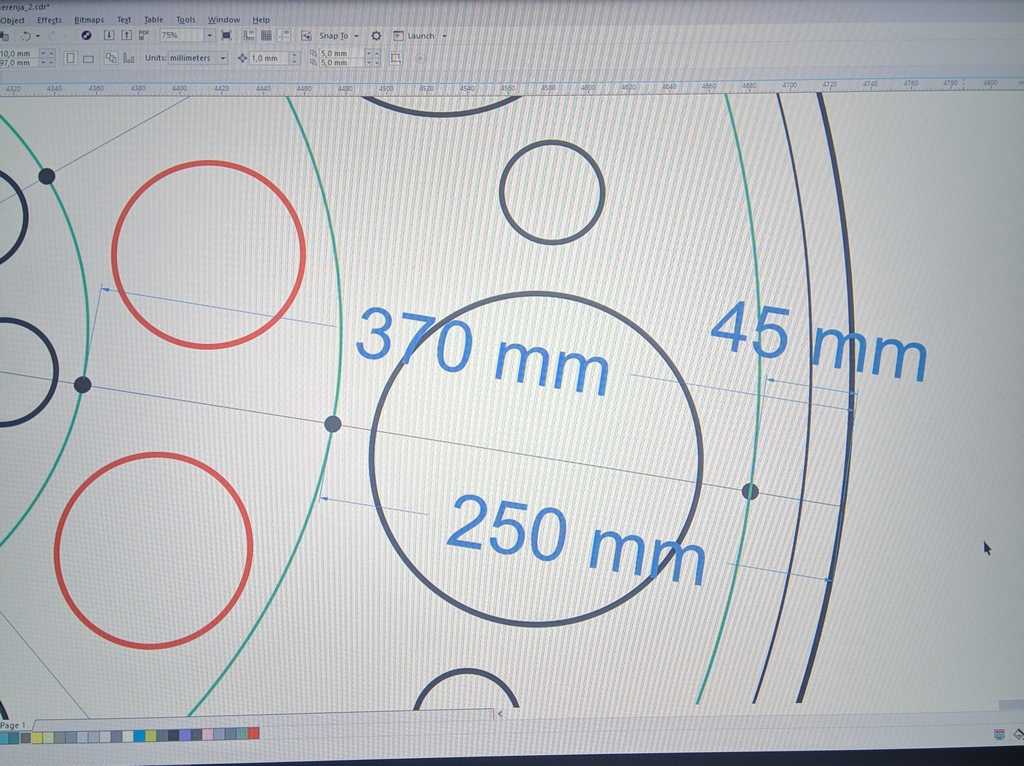This screenshot has height=766, width=1024.
Task: Click the page width field
Action: [18, 54]
